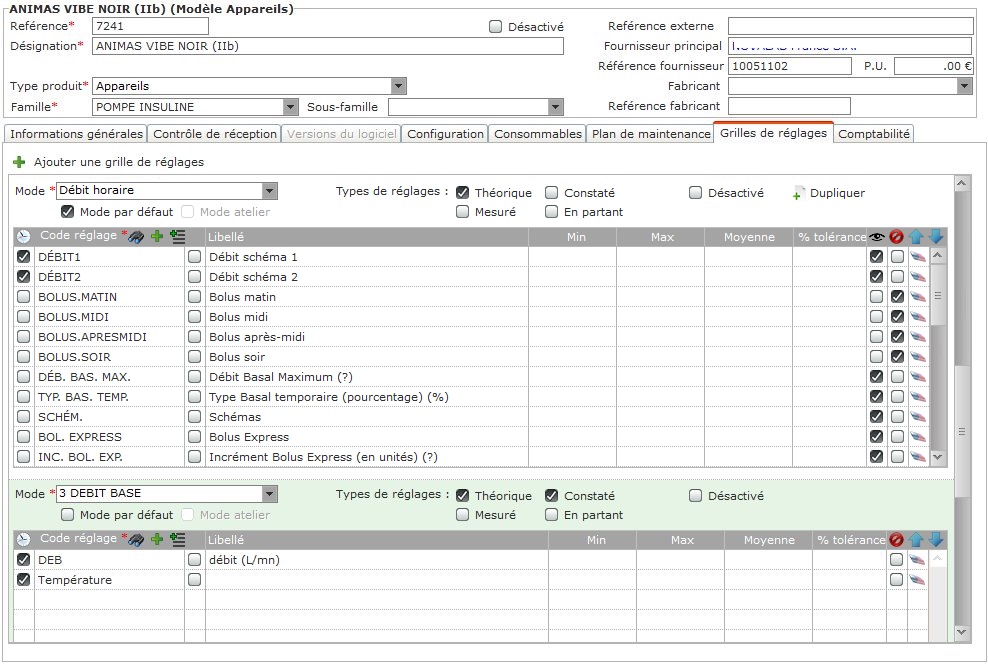Image resolution: width=988 pixels, height=665 pixels.
Task: Switch to the Informations générales tab
Action: pyautogui.click(x=76, y=134)
